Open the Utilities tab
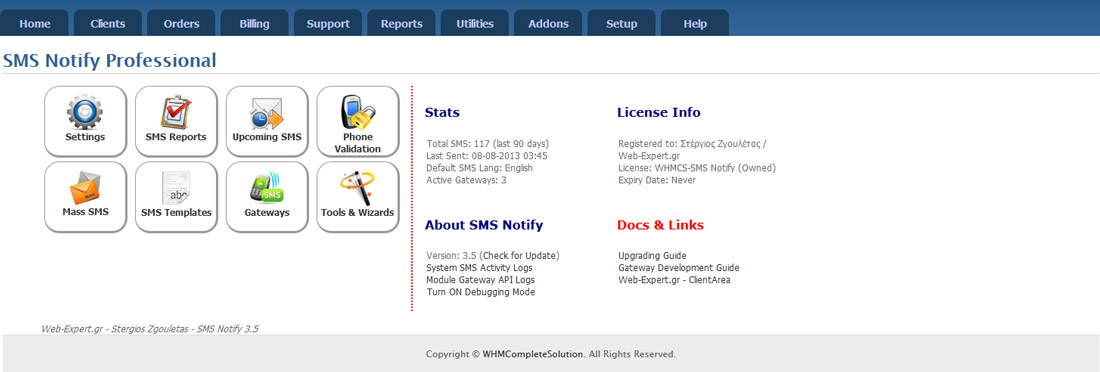Viewport: 1100px width, 372px height. click(475, 23)
